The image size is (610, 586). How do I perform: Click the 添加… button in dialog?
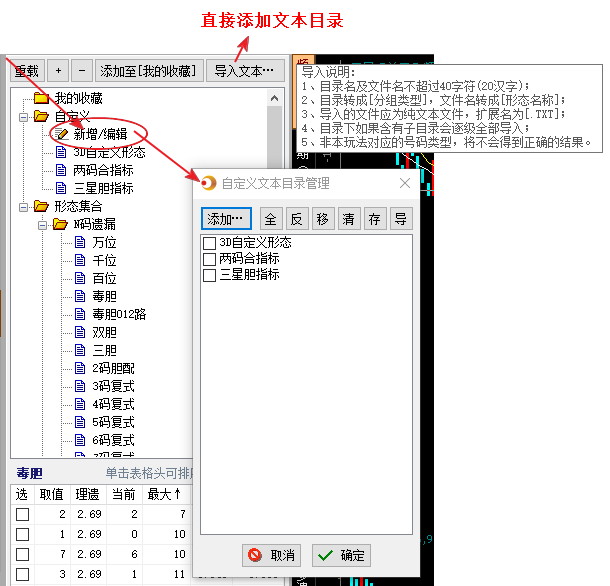click(226, 218)
